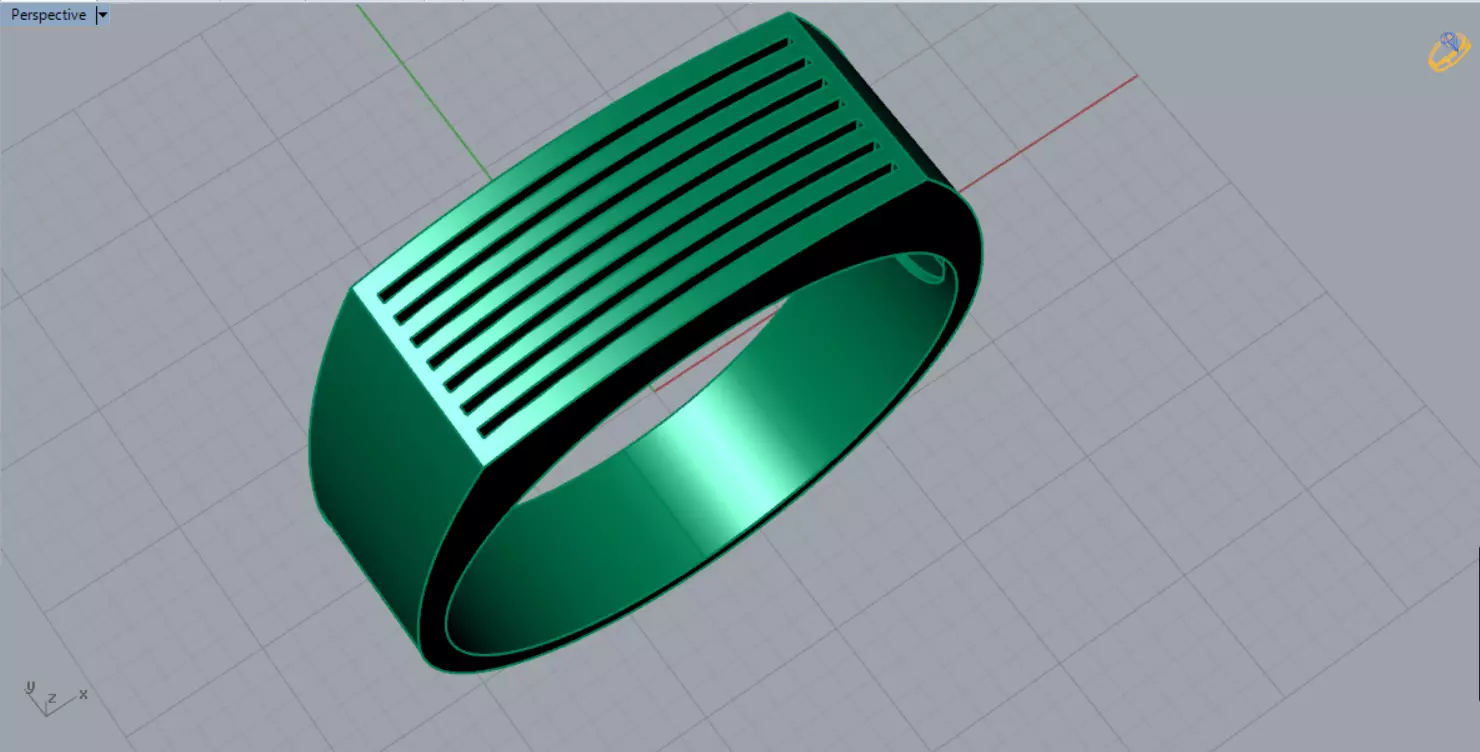Click the Perspective viewport title label

coord(48,15)
